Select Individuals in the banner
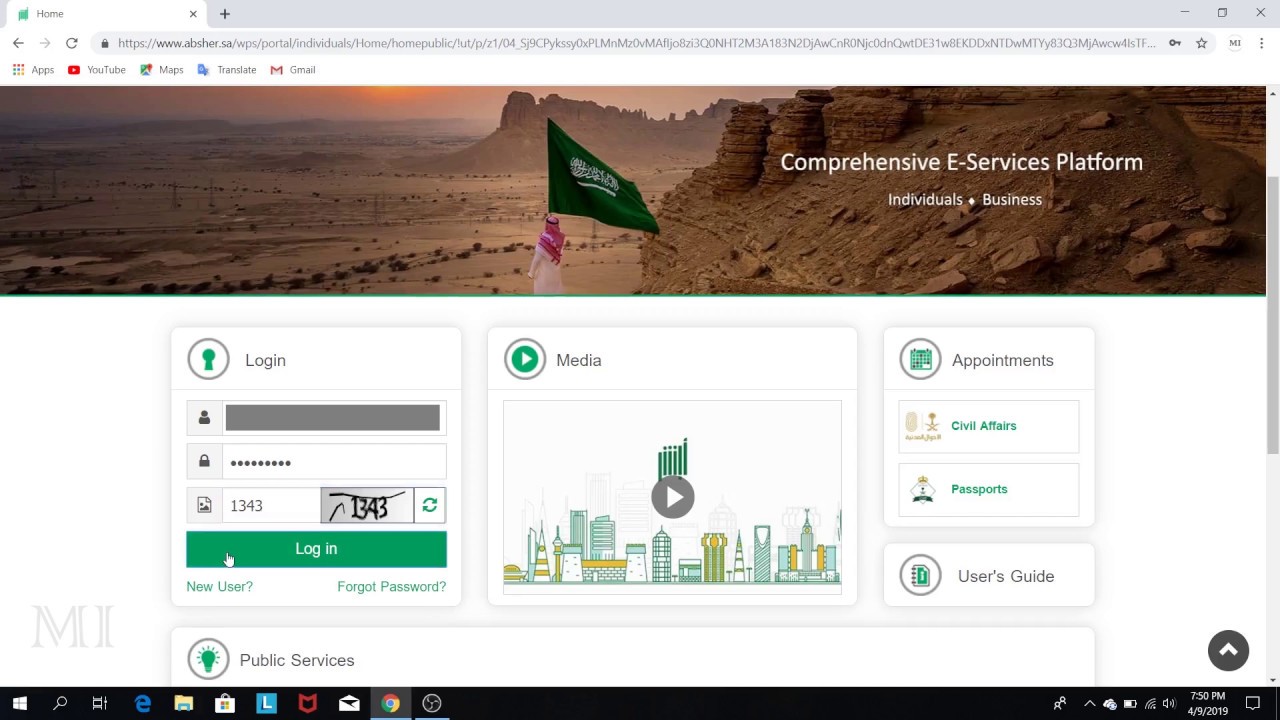Screen dimensions: 1280x720 [x=925, y=199]
